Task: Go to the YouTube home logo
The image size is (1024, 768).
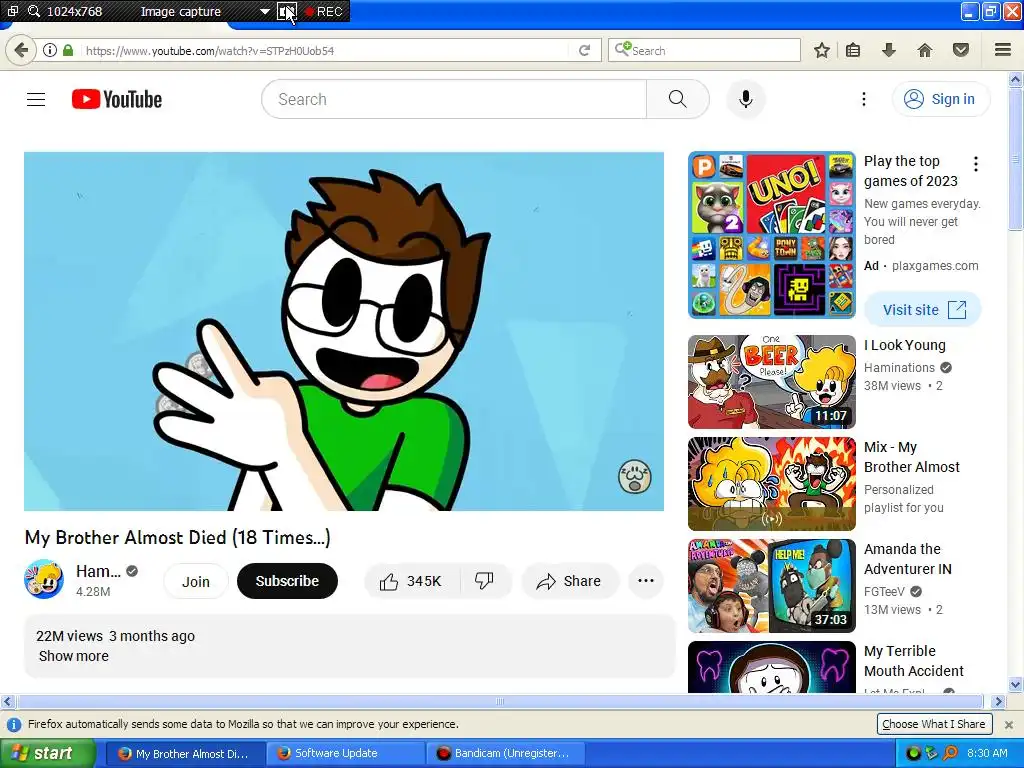Action: (117, 99)
